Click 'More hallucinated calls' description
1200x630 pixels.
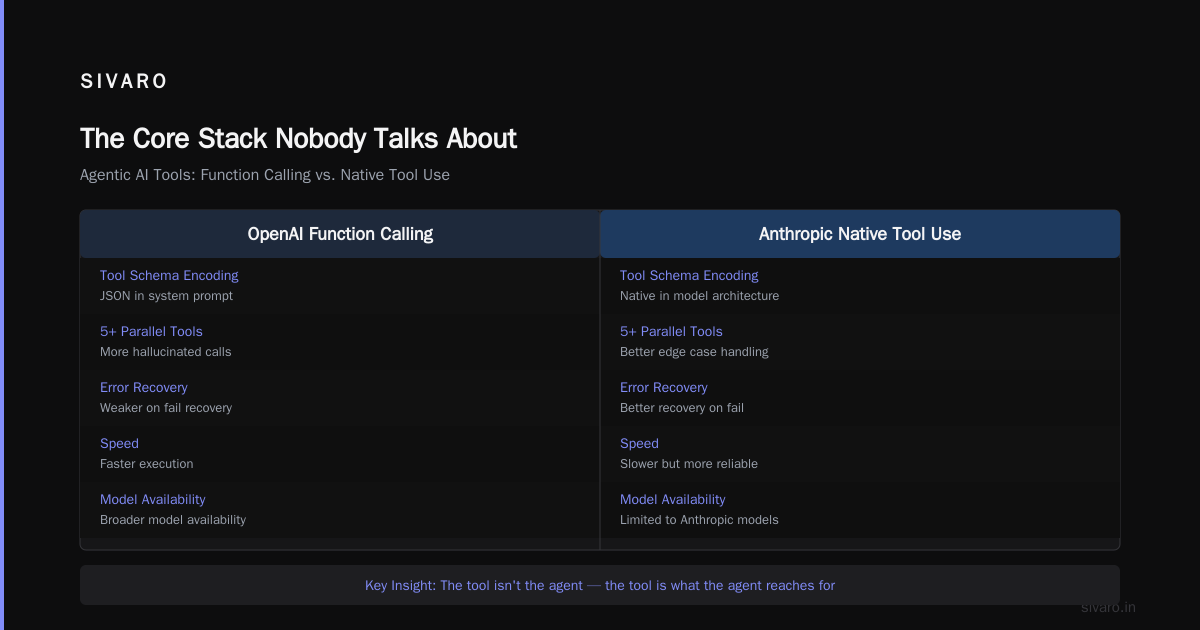pos(165,352)
